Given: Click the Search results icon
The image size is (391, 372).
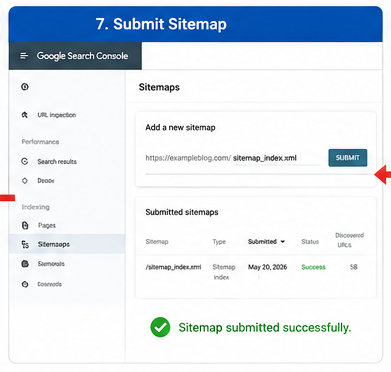Looking at the screenshot, I should click(25, 161).
